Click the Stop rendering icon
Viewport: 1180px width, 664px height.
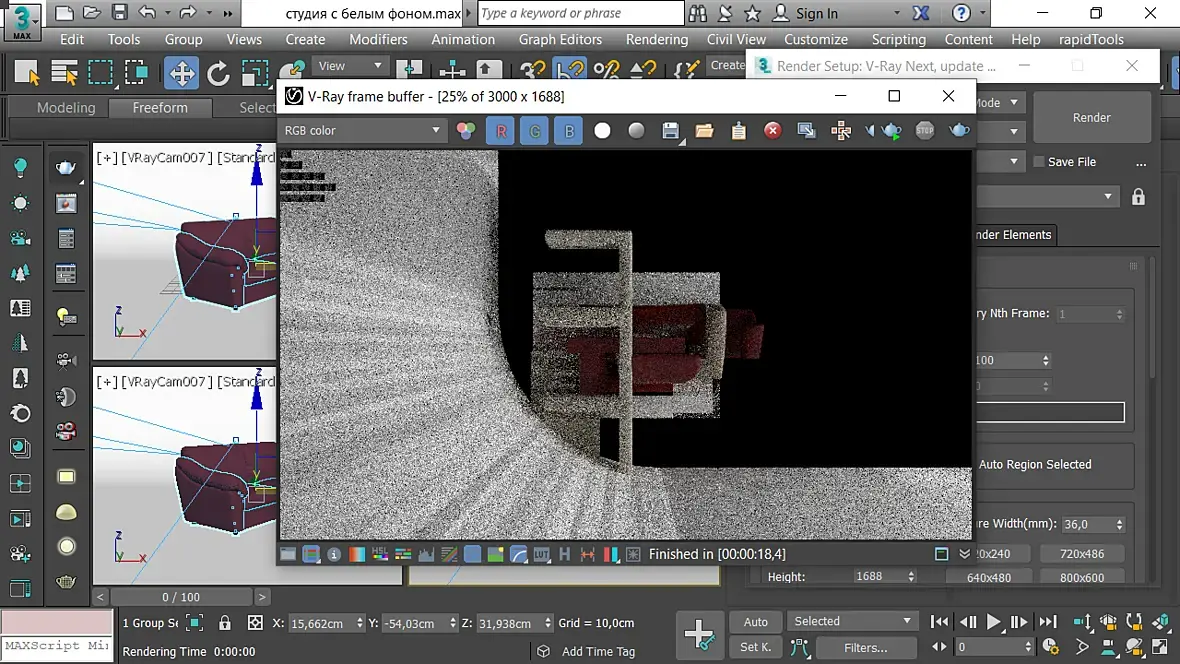click(x=925, y=131)
